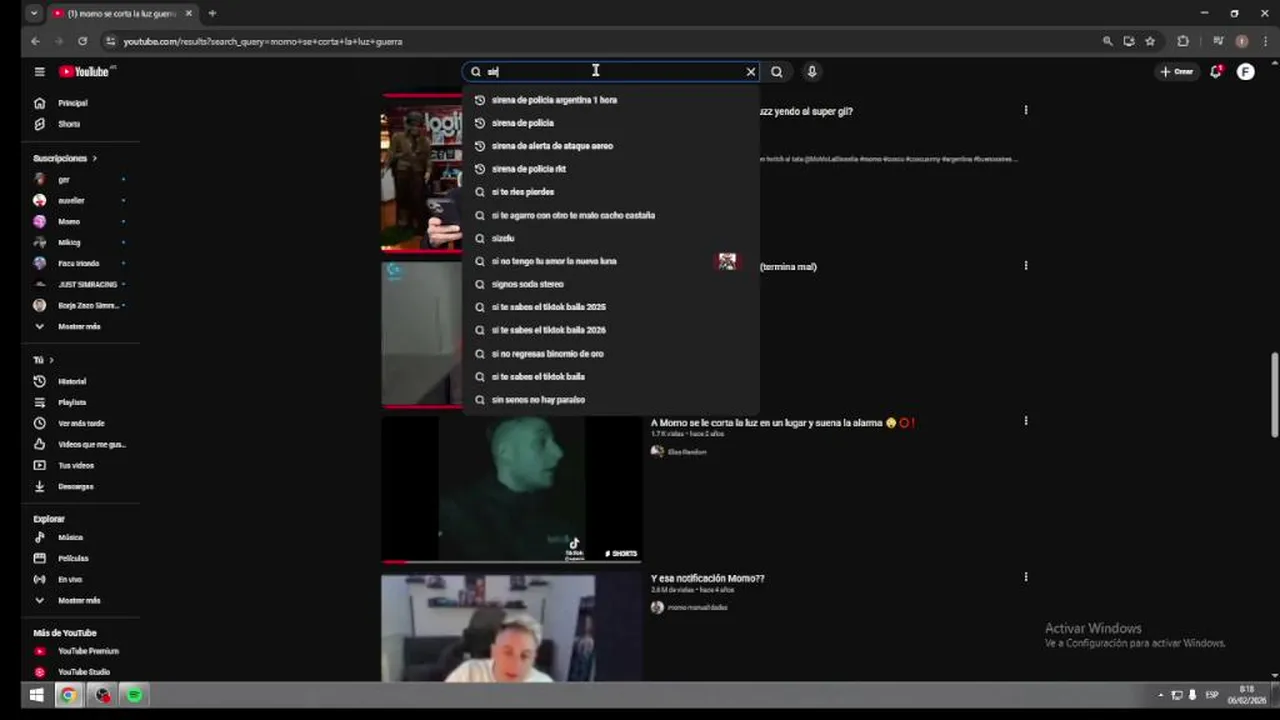Open Películas under Explorar
Viewport: 1280px width, 720px height.
(73, 559)
